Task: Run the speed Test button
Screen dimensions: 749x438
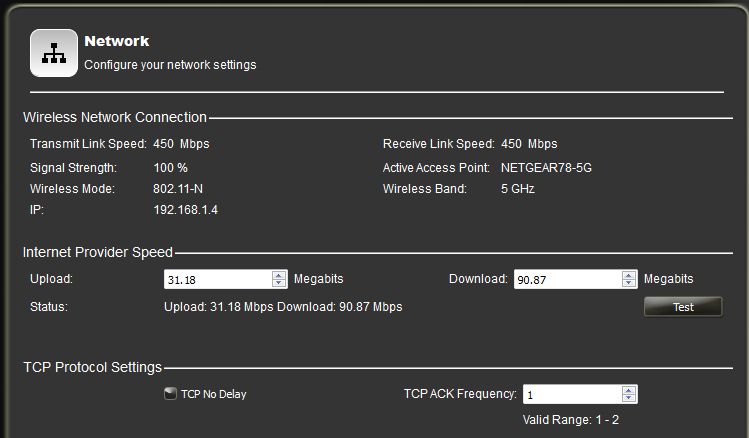Action: pyautogui.click(x=683, y=307)
